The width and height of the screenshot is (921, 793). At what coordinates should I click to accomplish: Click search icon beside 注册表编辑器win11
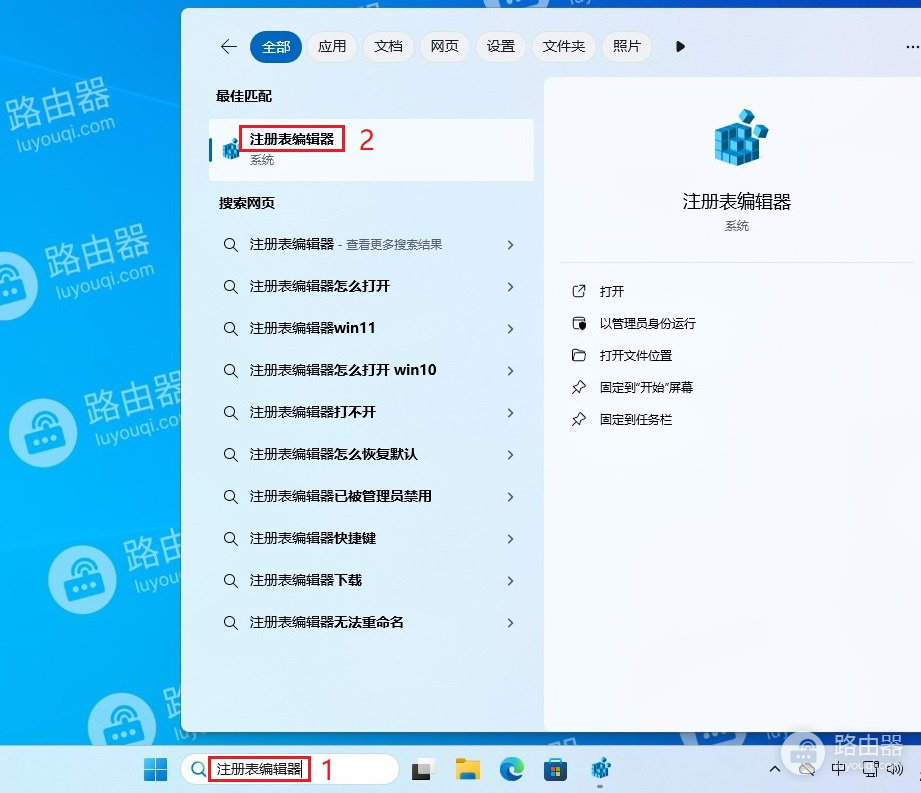pos(231,328)
